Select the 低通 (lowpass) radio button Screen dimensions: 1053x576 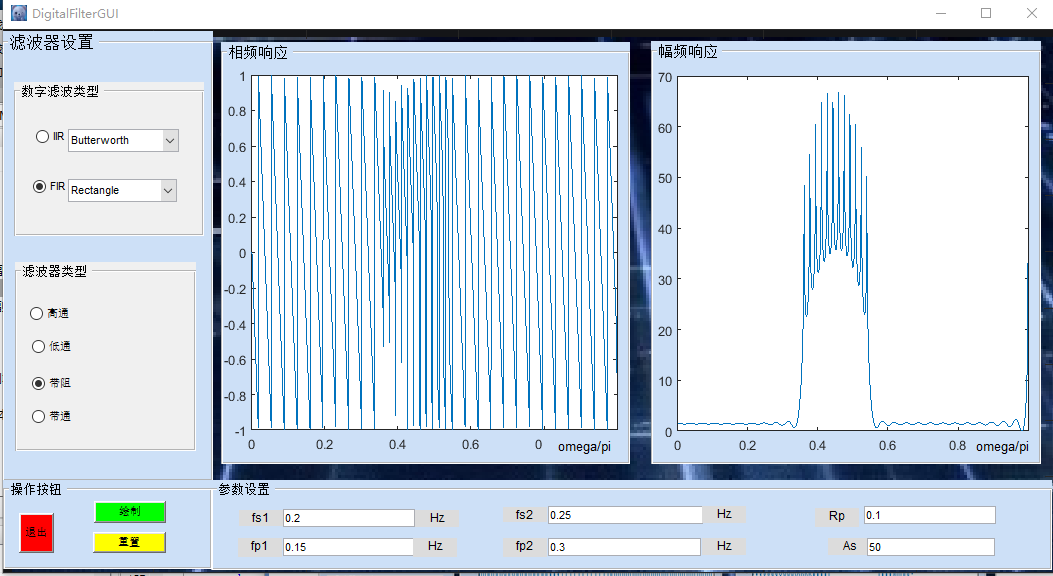[37, 346]
